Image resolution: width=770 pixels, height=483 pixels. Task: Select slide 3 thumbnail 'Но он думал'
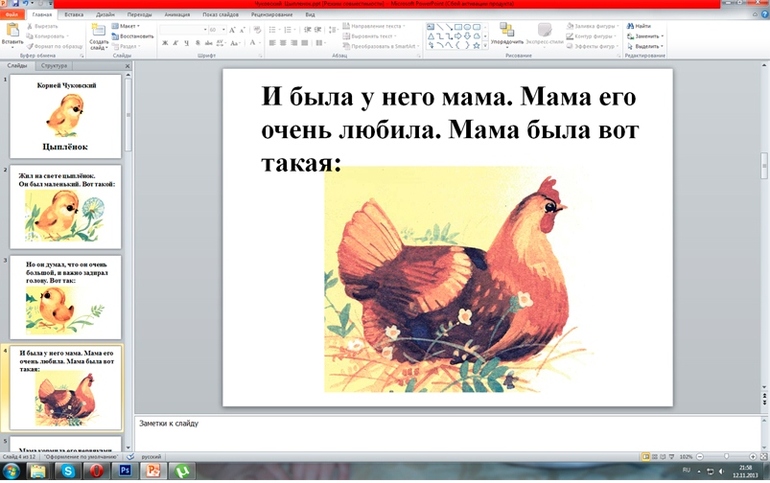(65, 297)
